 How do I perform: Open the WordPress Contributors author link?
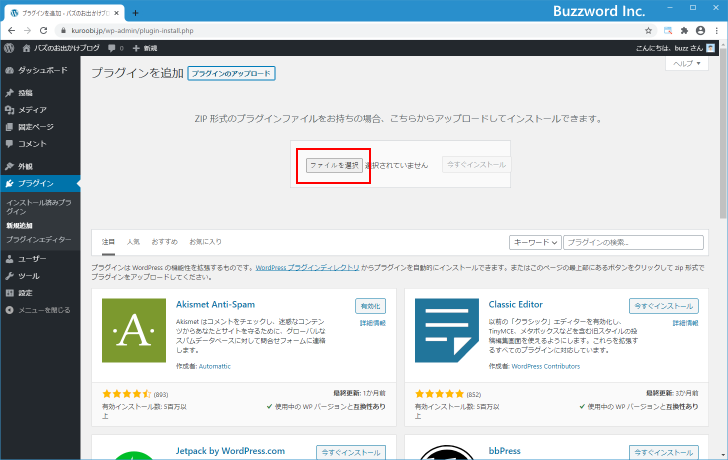(x=546, y=366)
